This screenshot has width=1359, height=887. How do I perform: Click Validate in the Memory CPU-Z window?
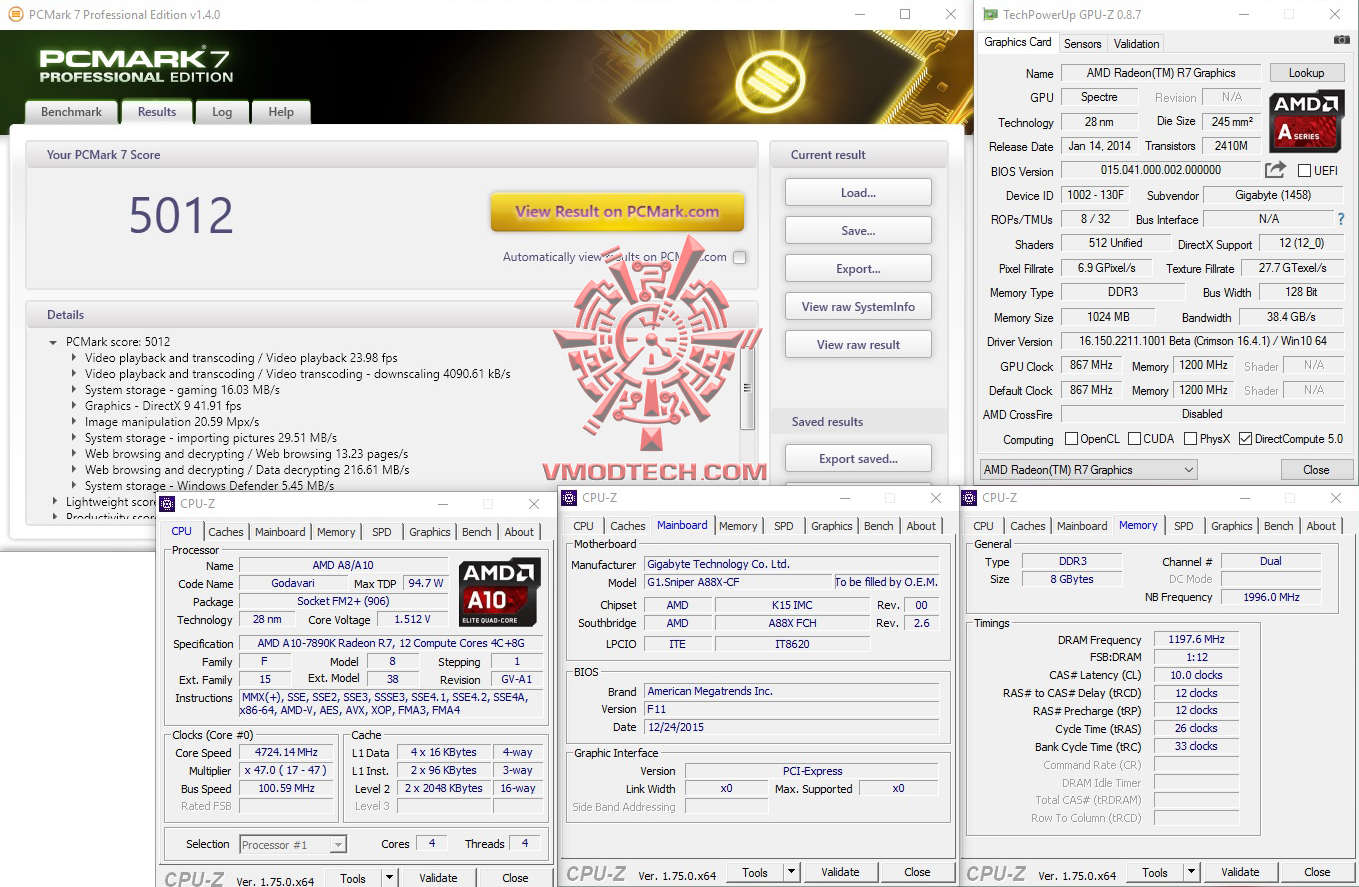pyautogui.click(x=1240, y=872)
